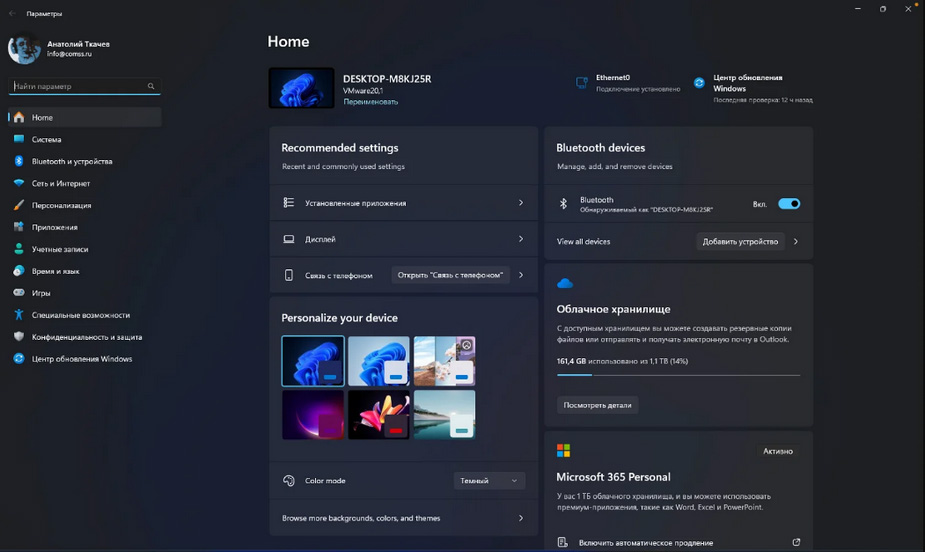
Task: Click the desktop wallpaper preview image
Action: point(301,88)
